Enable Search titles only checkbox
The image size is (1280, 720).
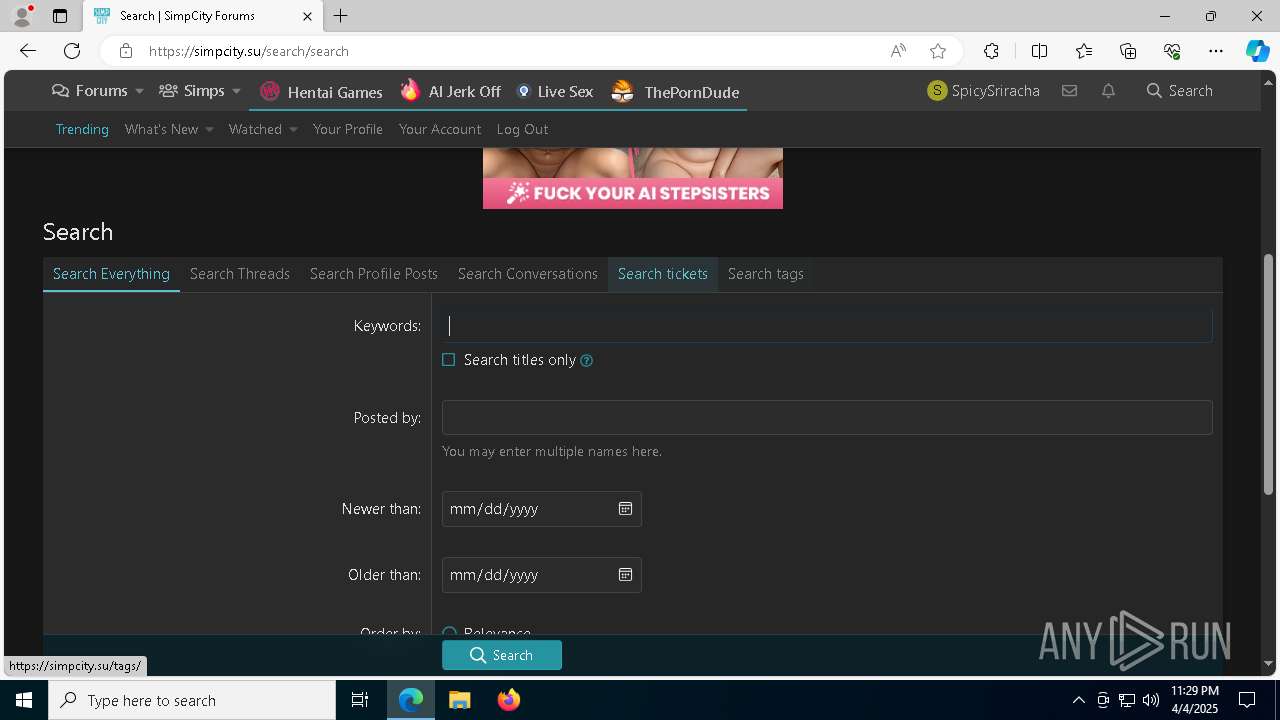449,360
